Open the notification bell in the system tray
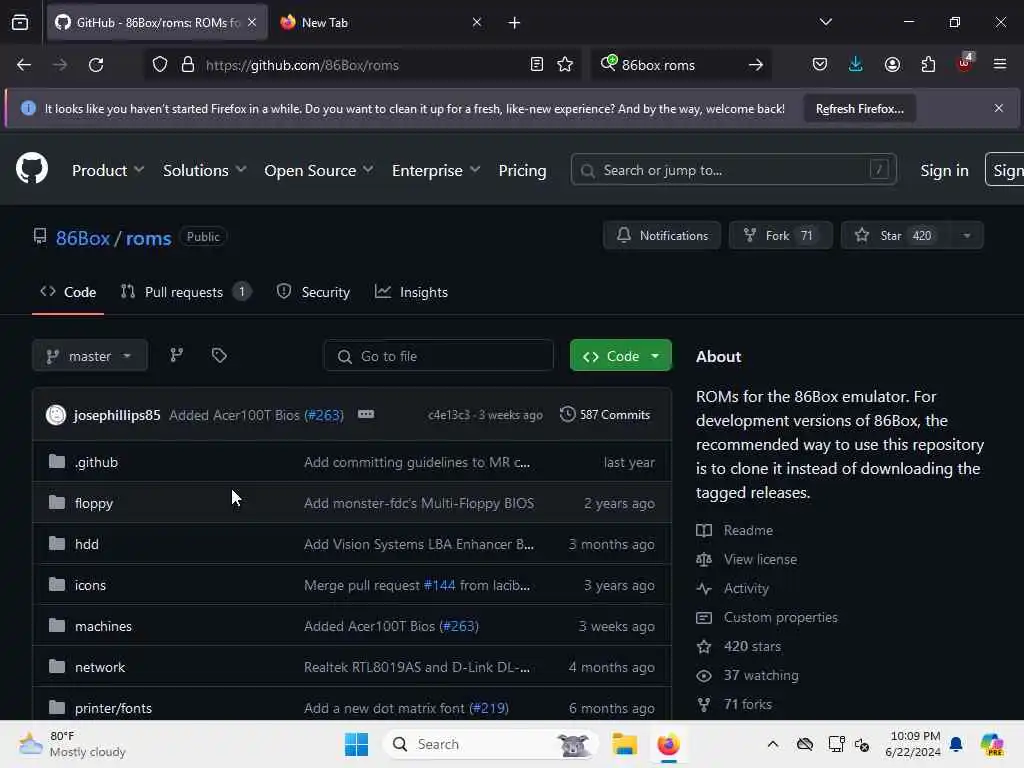1024x768 pixels. coord(956,744)
